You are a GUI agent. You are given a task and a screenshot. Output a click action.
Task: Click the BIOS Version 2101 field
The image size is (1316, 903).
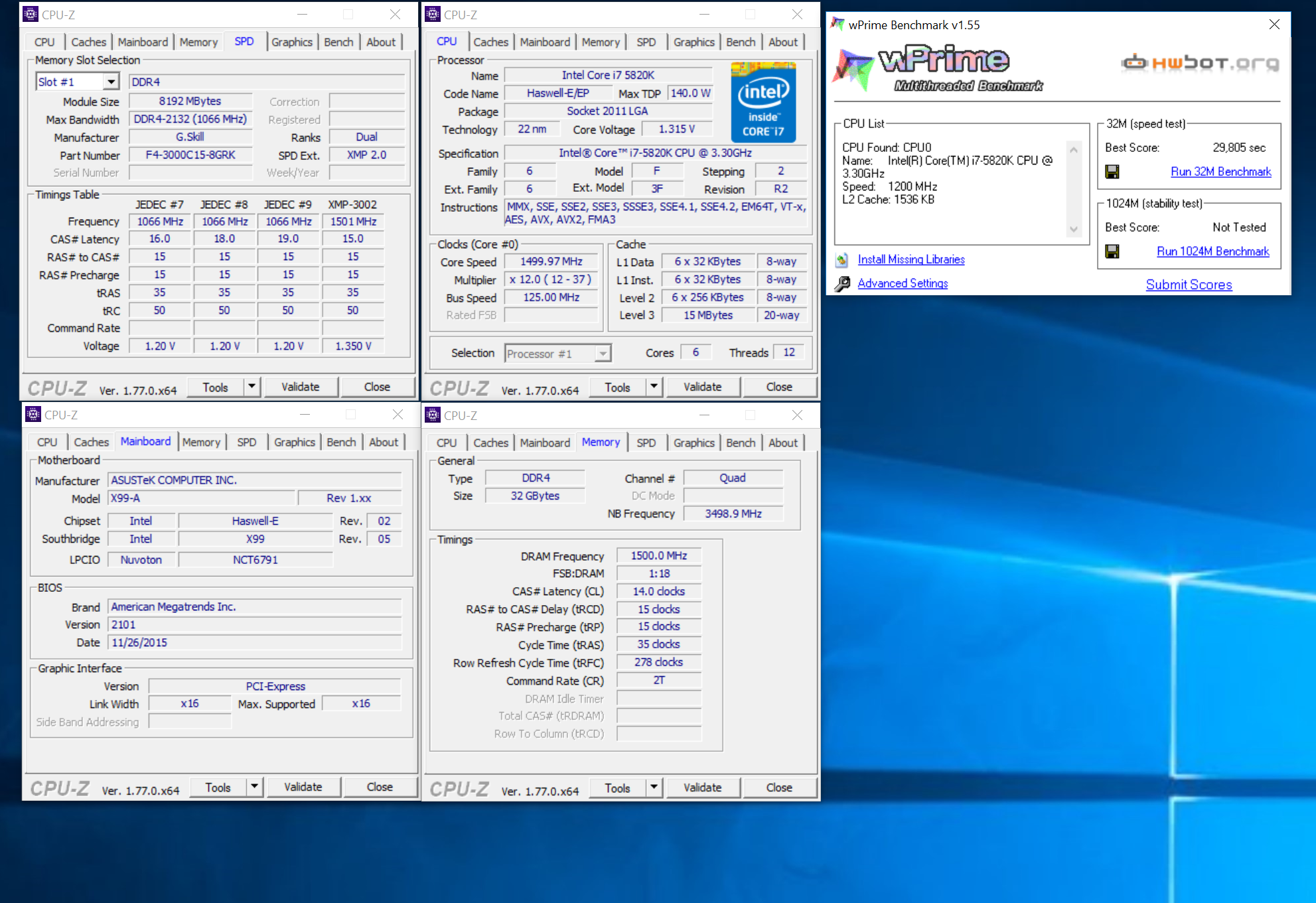[x=255, y=624]
